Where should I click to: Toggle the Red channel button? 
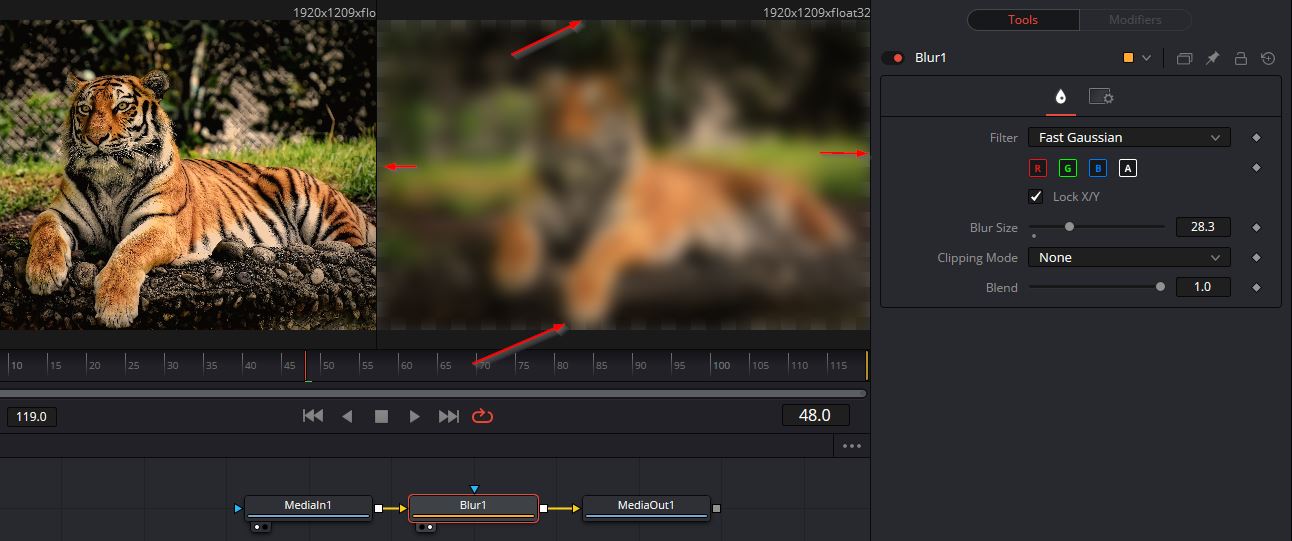pyautogui.click(x=1038, y=168)
